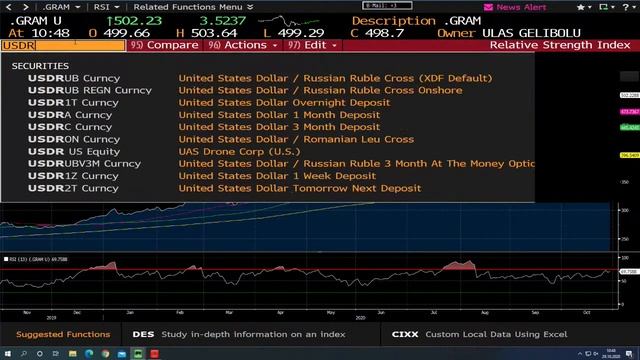Click the last price 502.23 value
The height and width of the screenshot is (360, 640).
134,21
